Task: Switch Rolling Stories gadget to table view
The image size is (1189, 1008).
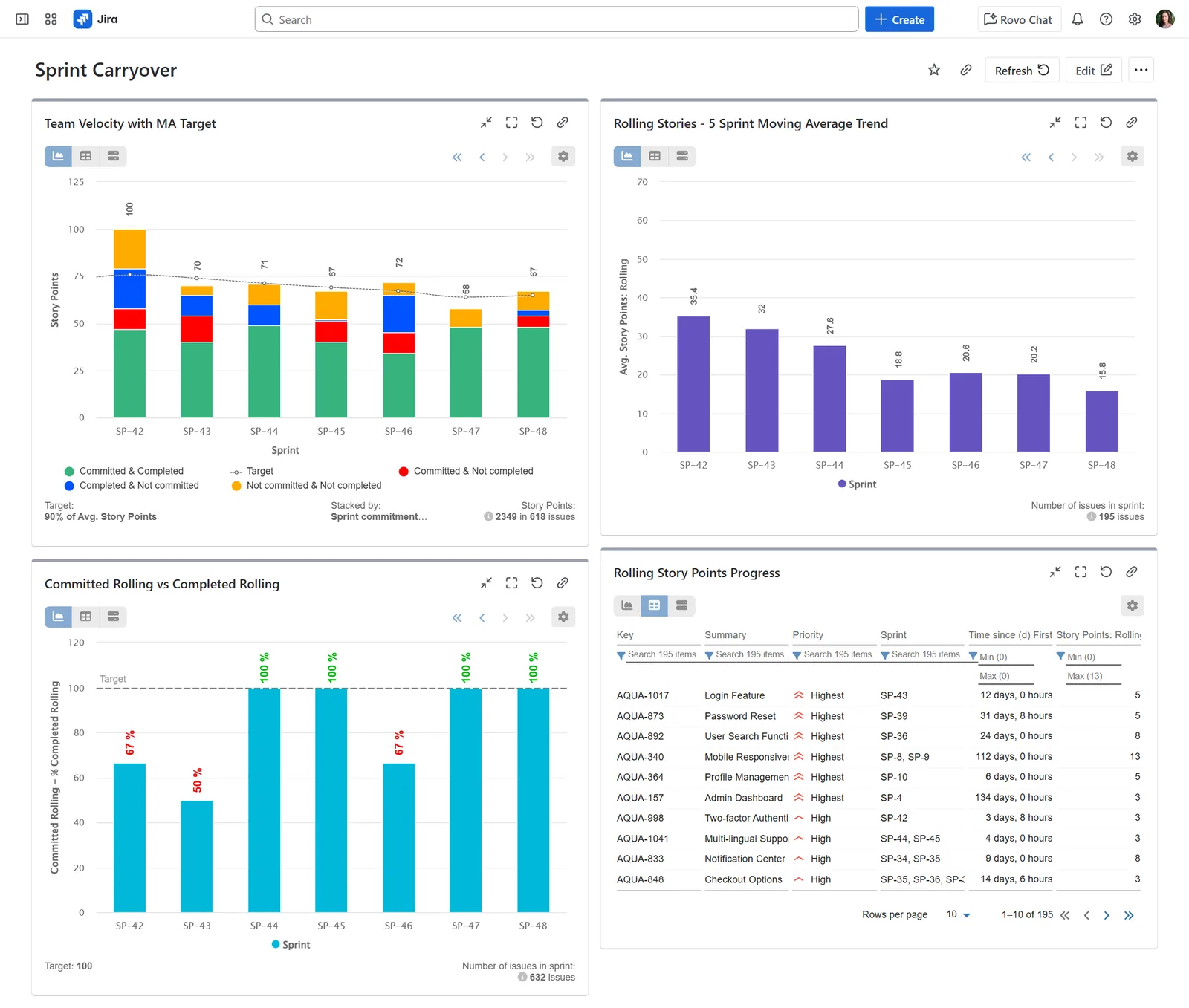Action: click(x=655, y=156)
